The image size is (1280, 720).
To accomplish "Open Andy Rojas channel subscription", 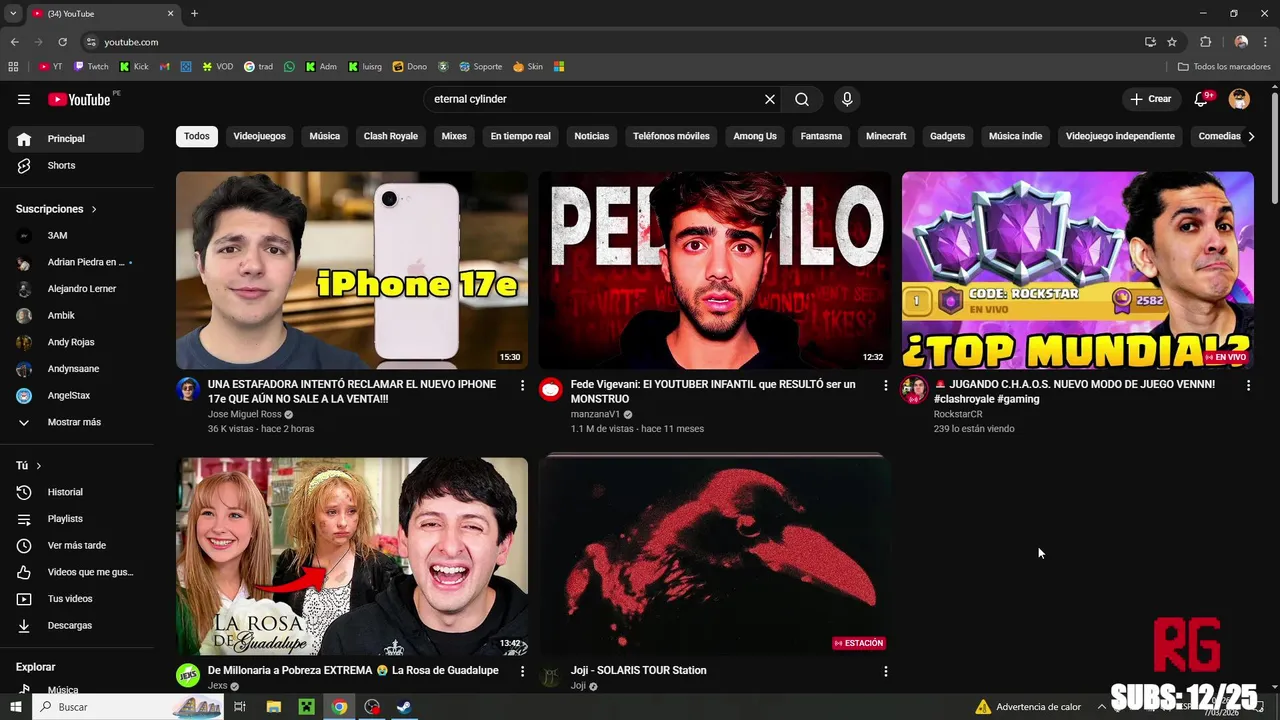I will click(x=76, y=342).
